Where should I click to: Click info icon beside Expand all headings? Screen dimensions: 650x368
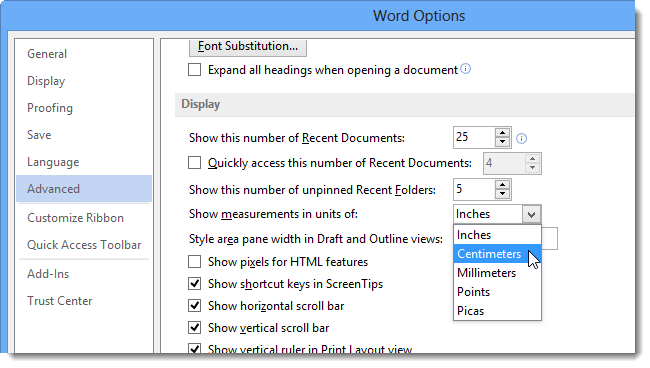466,69
